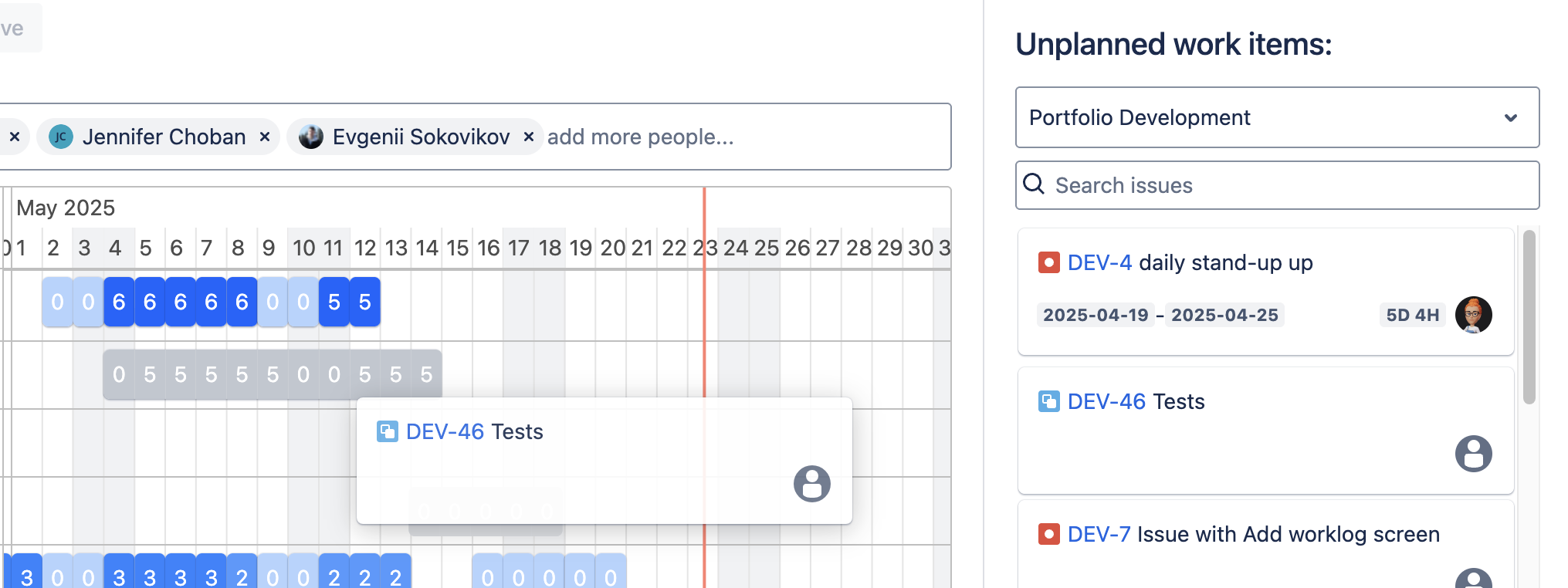Type in the Search issues field
The height and width of the screenshot is (588, 1568).
coord(1289,185)
